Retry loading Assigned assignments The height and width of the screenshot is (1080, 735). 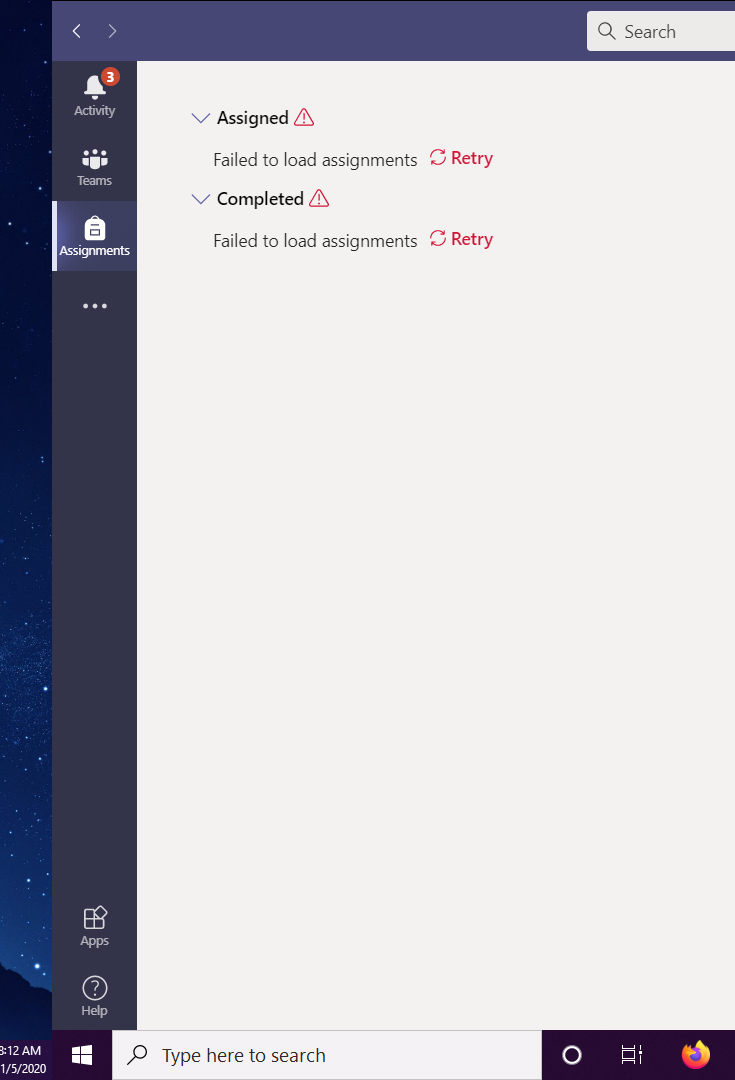coord(462,158)
